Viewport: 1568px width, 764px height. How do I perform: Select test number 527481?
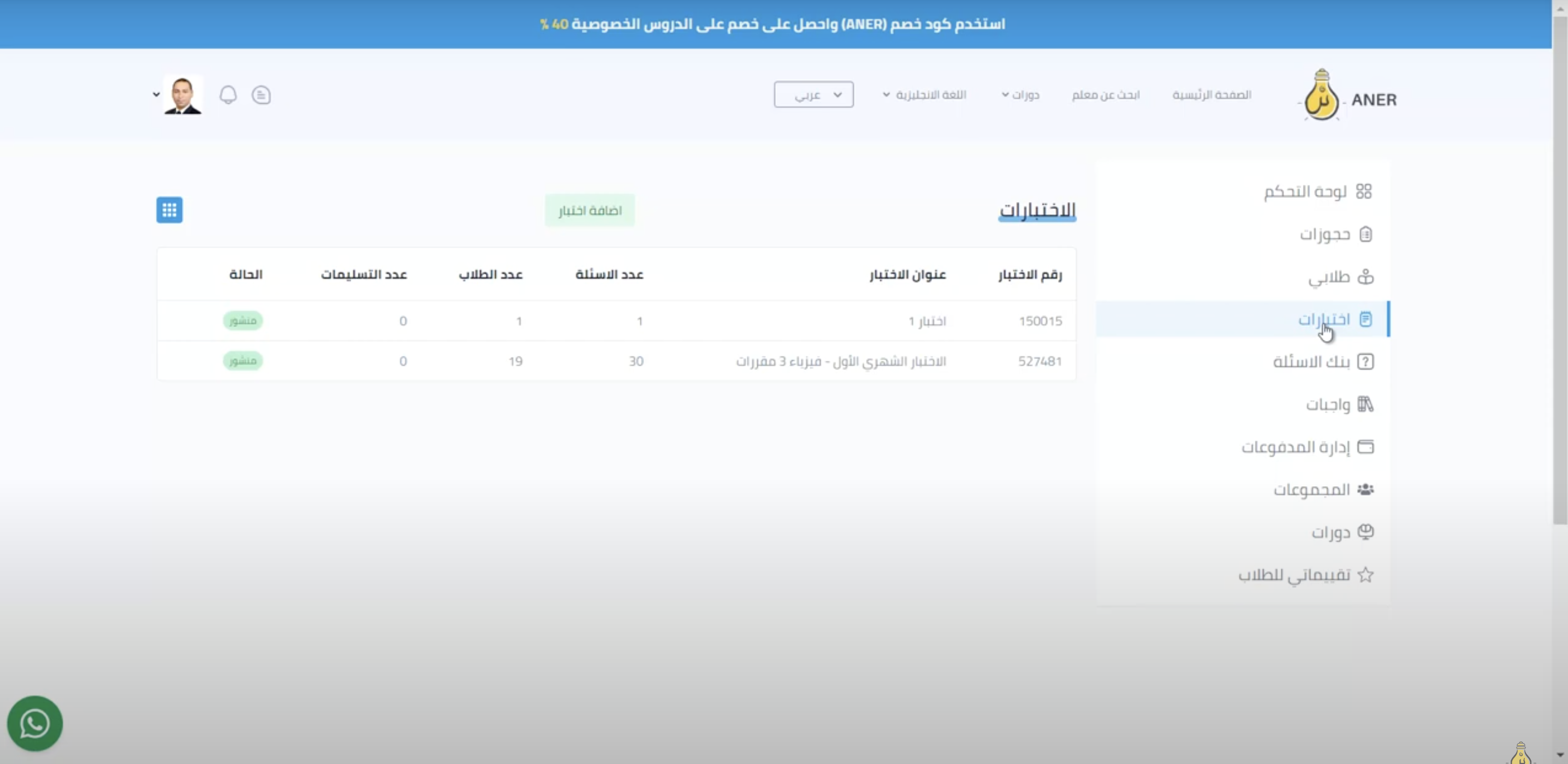click(x=1040, y=361)
